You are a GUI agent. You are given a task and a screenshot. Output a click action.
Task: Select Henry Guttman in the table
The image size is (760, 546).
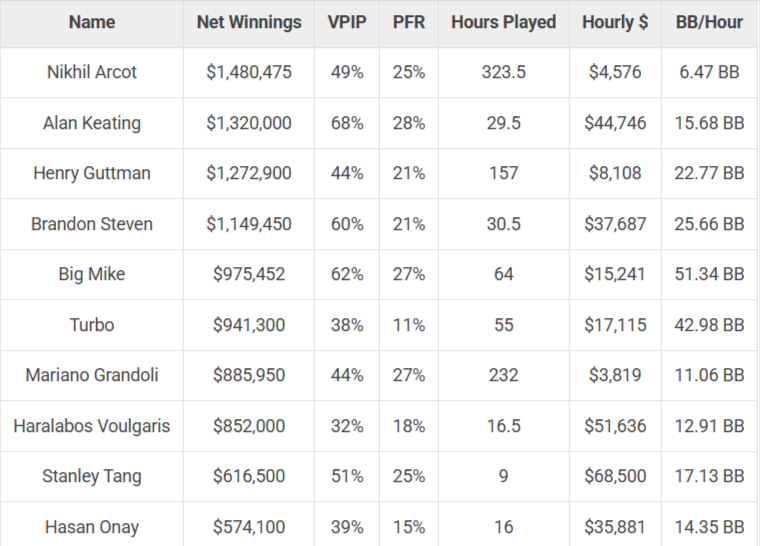92,173
